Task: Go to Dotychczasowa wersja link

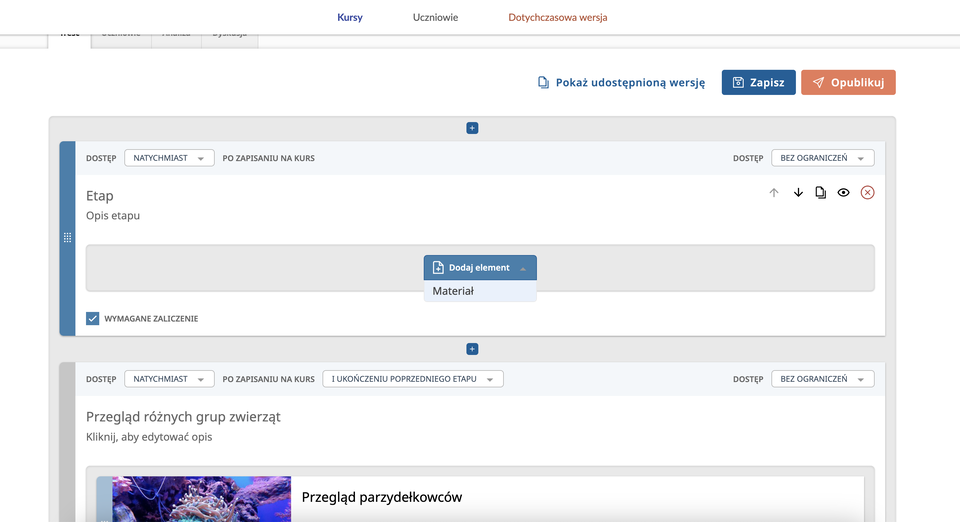Action: coord(557,17)
